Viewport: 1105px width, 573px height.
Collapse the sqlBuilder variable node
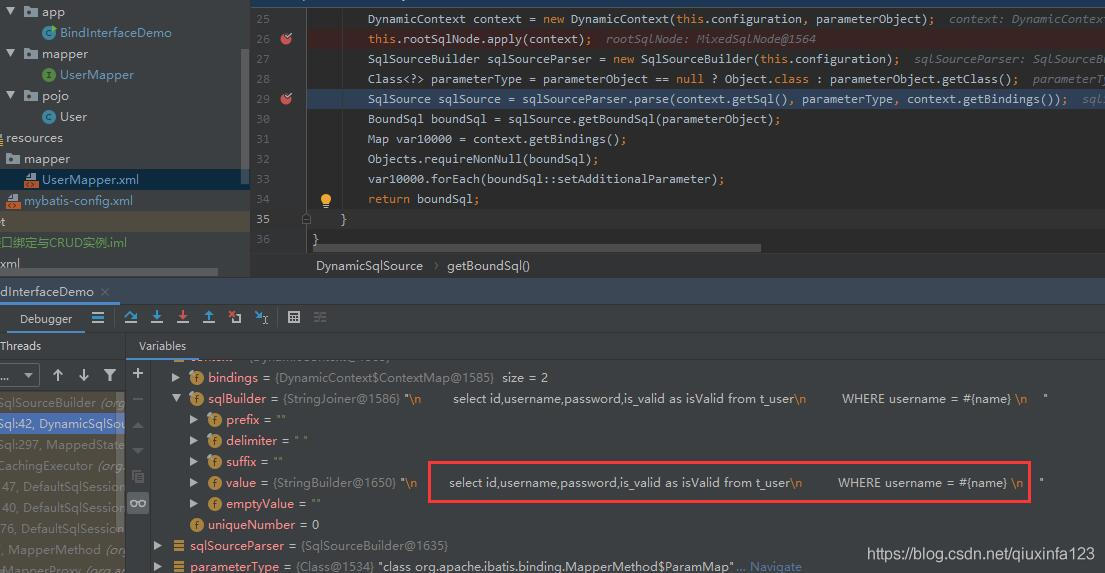click(x=176, y=399)
